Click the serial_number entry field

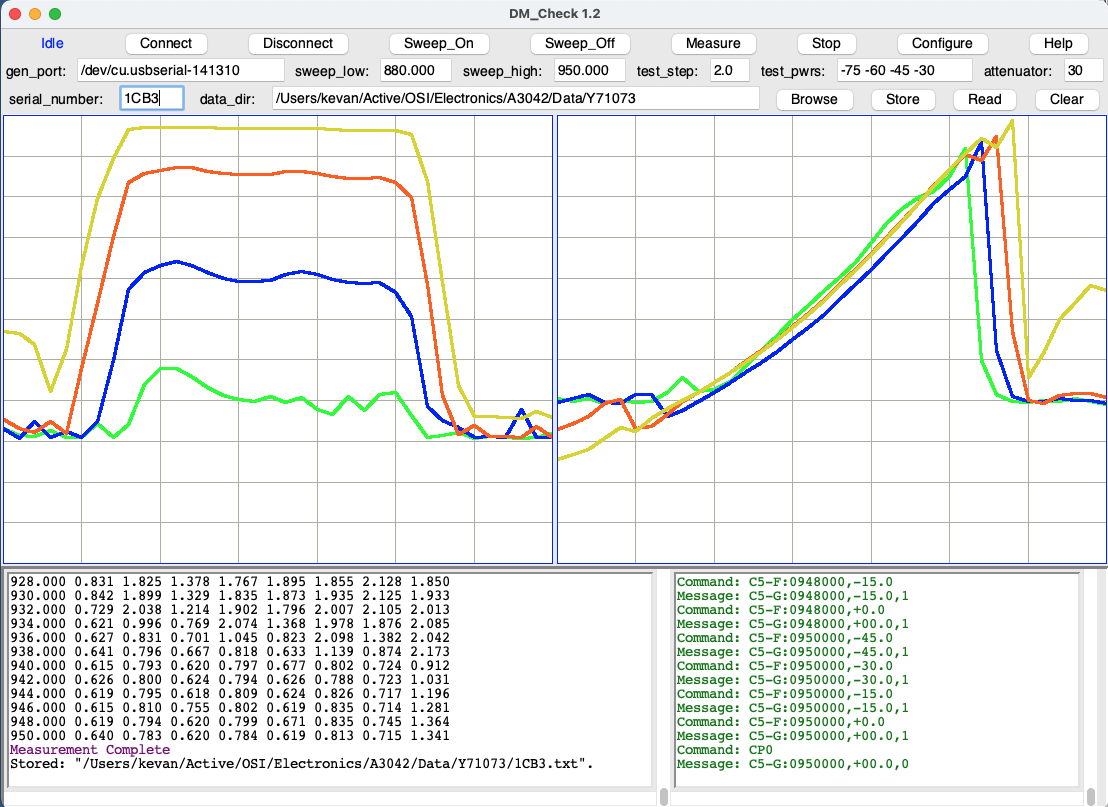(152, 99)
